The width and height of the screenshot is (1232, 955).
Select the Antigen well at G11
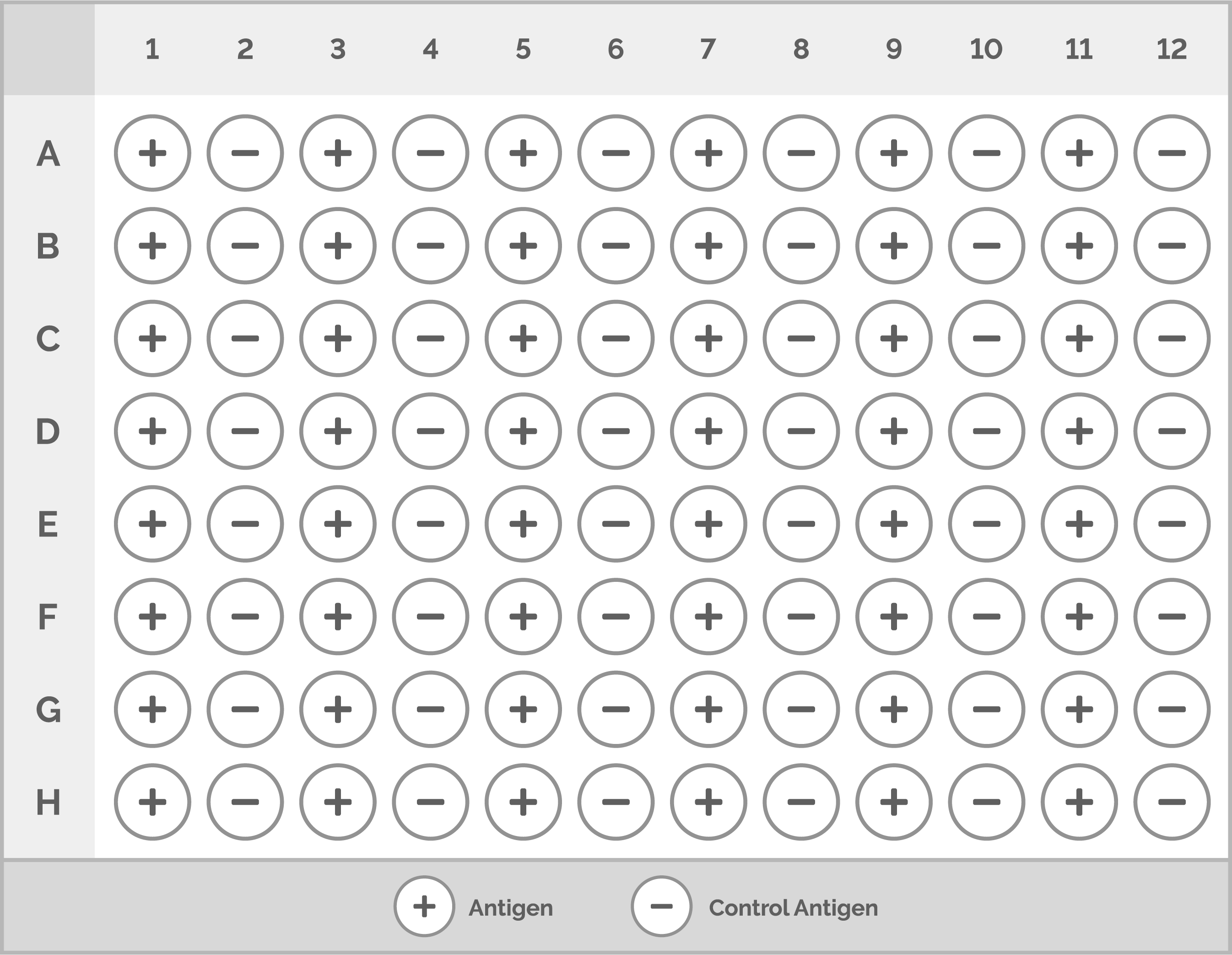[x=1079, y=710]
